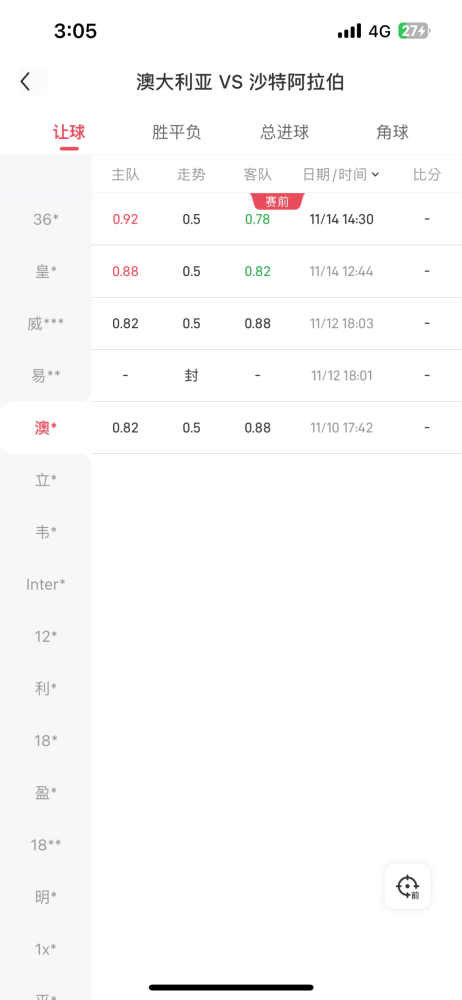Tap the 封 status in 易** row
The width and height of the screenshot is (462, 1000).
(191, 376)
